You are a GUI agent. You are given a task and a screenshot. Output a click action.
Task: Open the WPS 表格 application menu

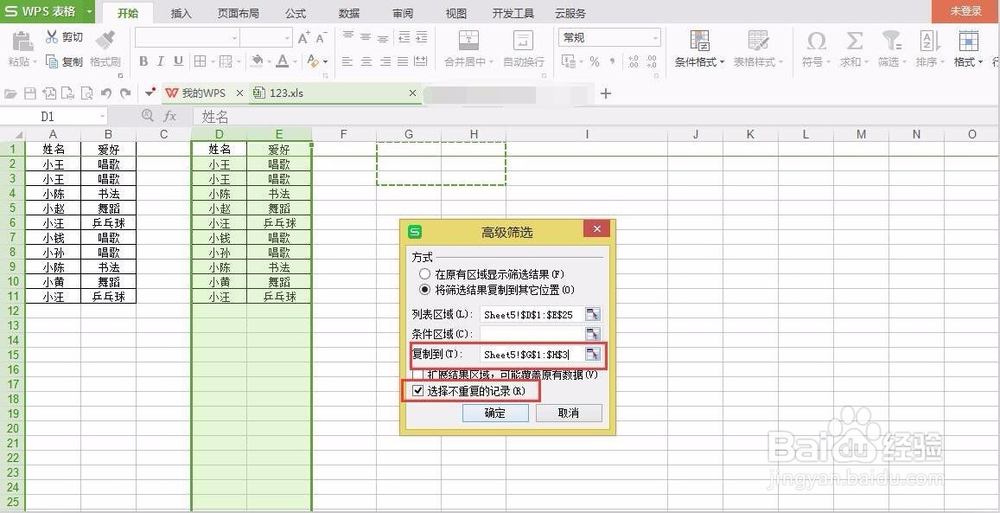(x=47, y=11)
